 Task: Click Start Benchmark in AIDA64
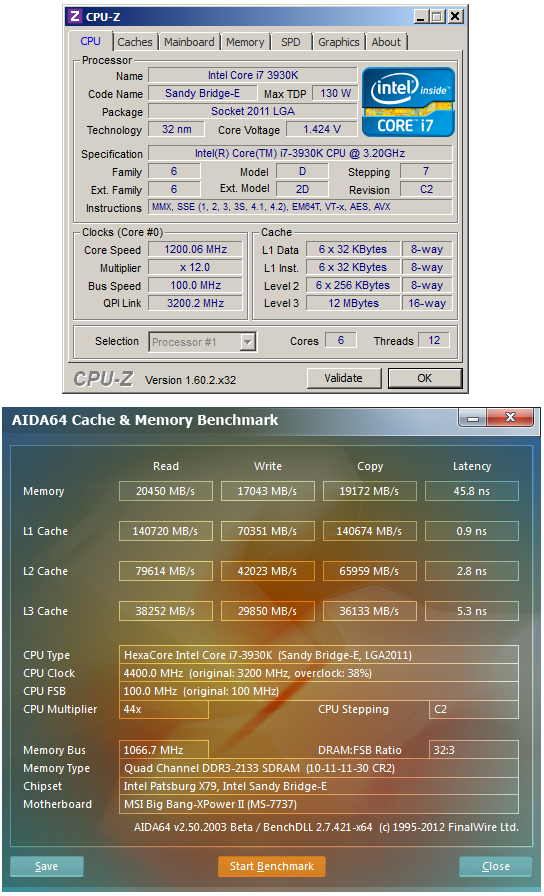272,866
